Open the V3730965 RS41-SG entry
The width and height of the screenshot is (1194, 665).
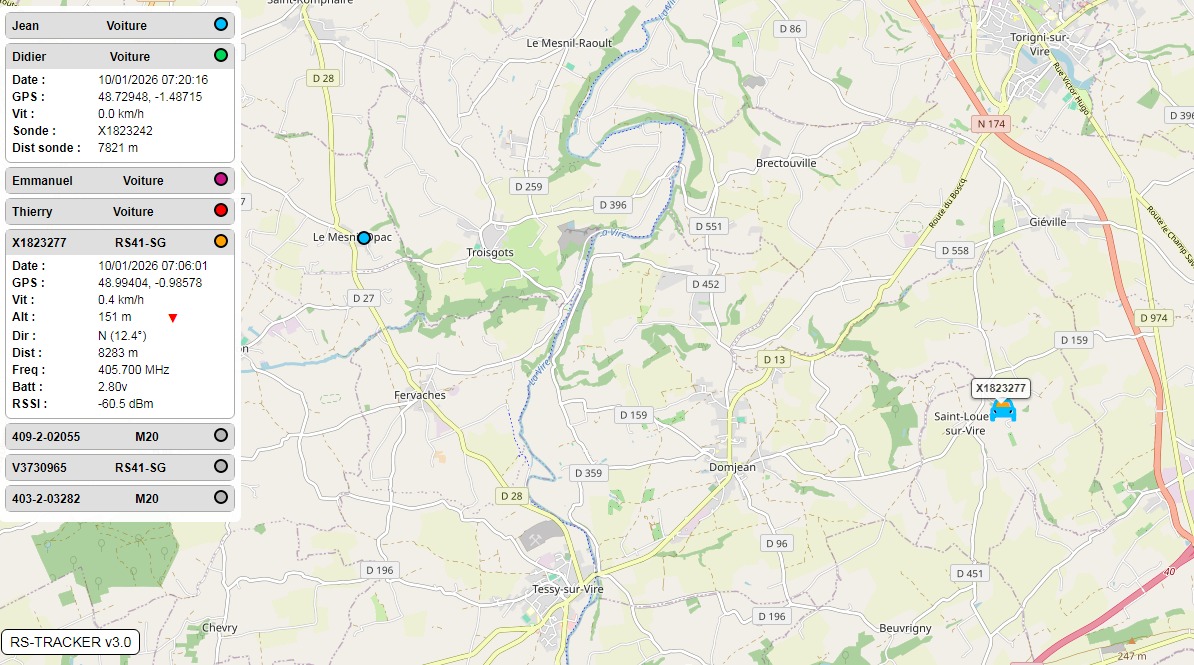coord(120,468)
